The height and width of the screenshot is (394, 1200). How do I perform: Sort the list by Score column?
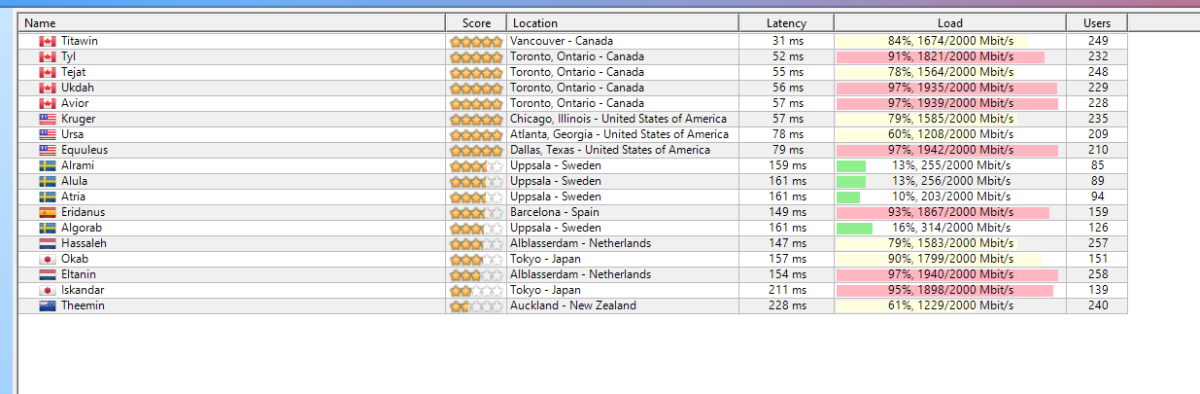476,23
